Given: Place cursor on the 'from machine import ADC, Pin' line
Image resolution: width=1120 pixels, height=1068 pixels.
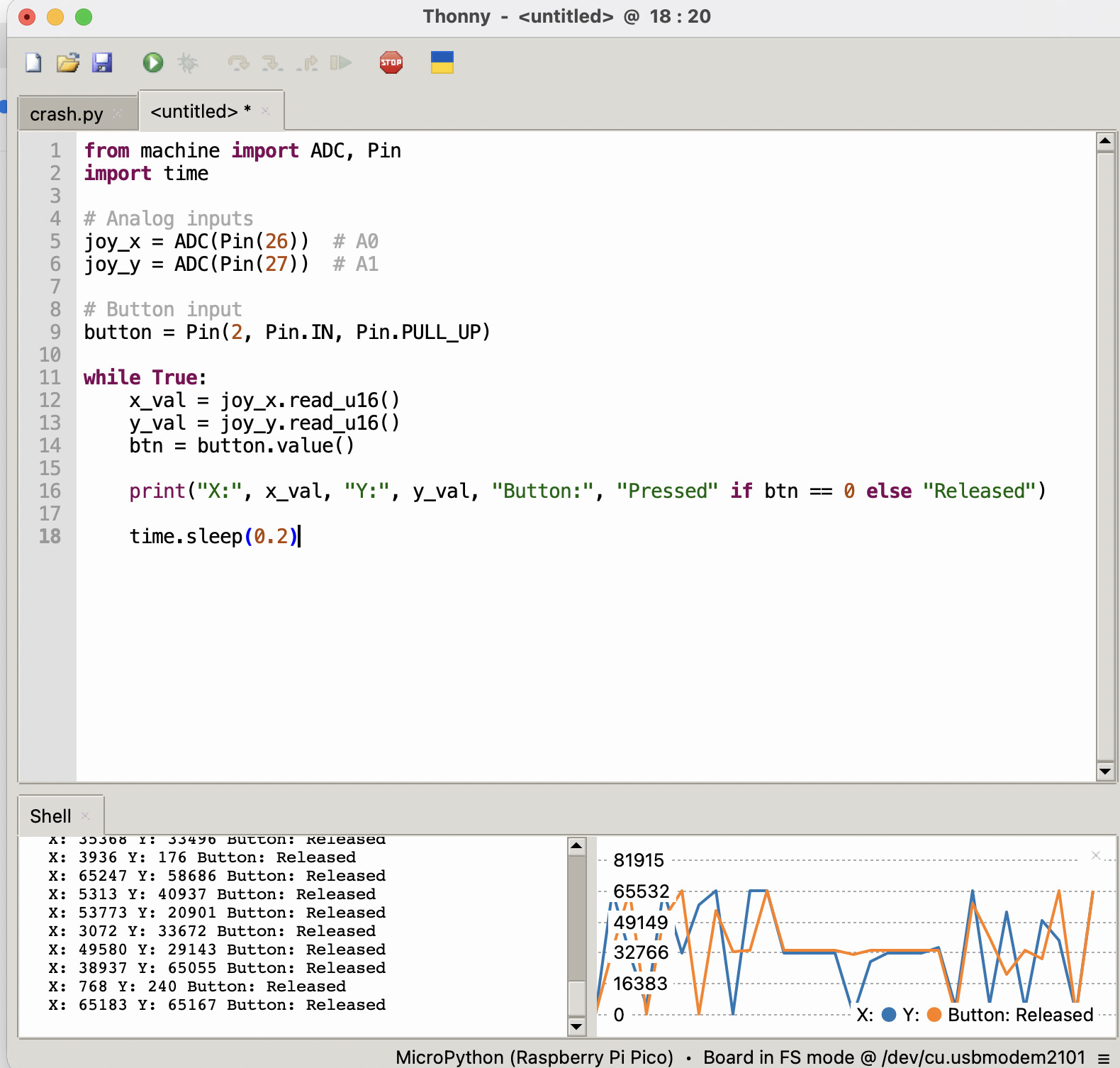Looking at the screenshot, I should [242, 150].
